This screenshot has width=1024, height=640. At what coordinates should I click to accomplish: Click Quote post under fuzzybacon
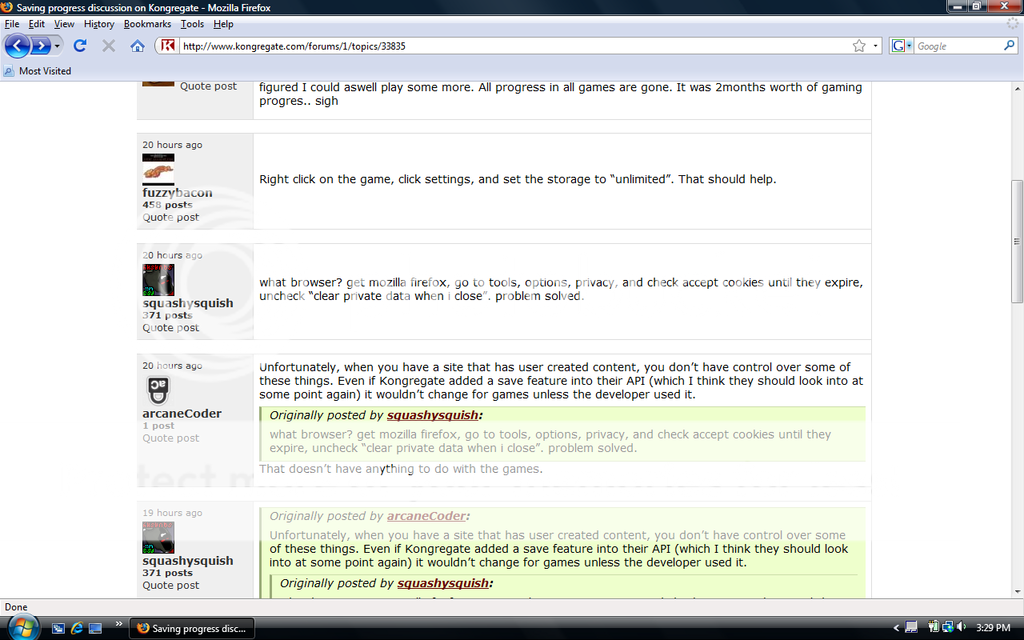click(x=171, y=217)
